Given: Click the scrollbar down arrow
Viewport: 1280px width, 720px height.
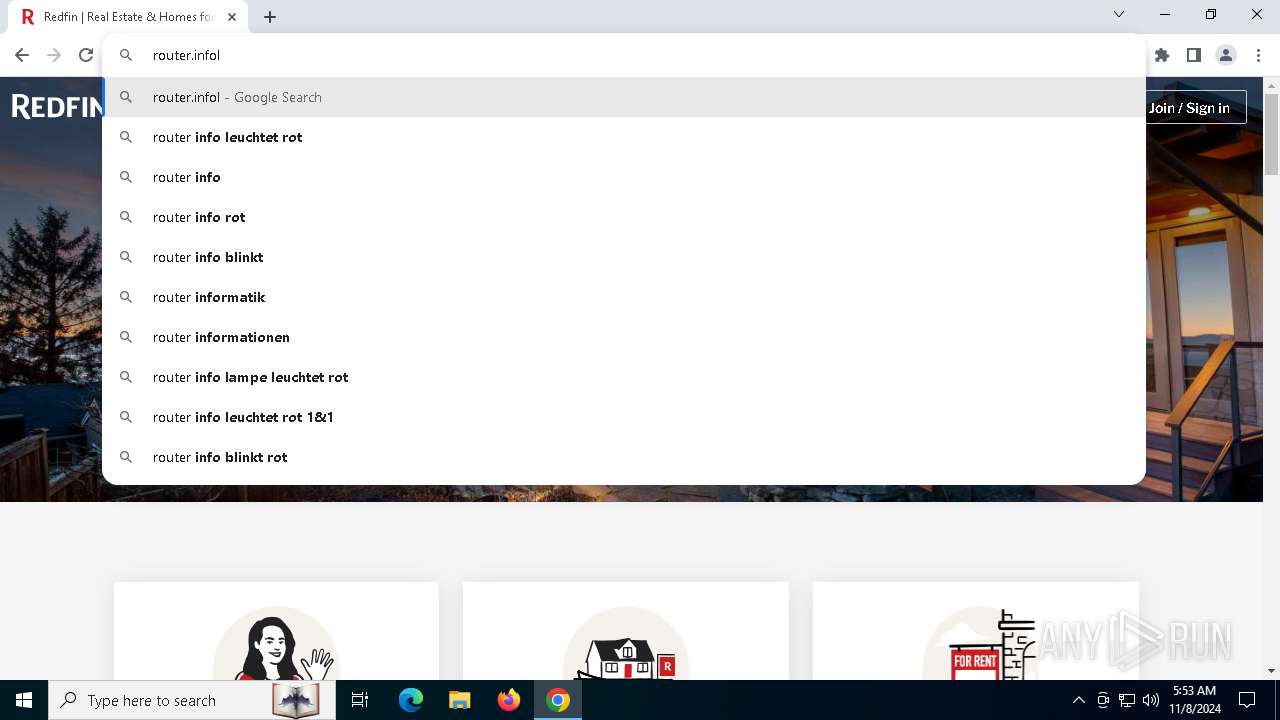Looking at the screenshot, I should click(1271, 671).
